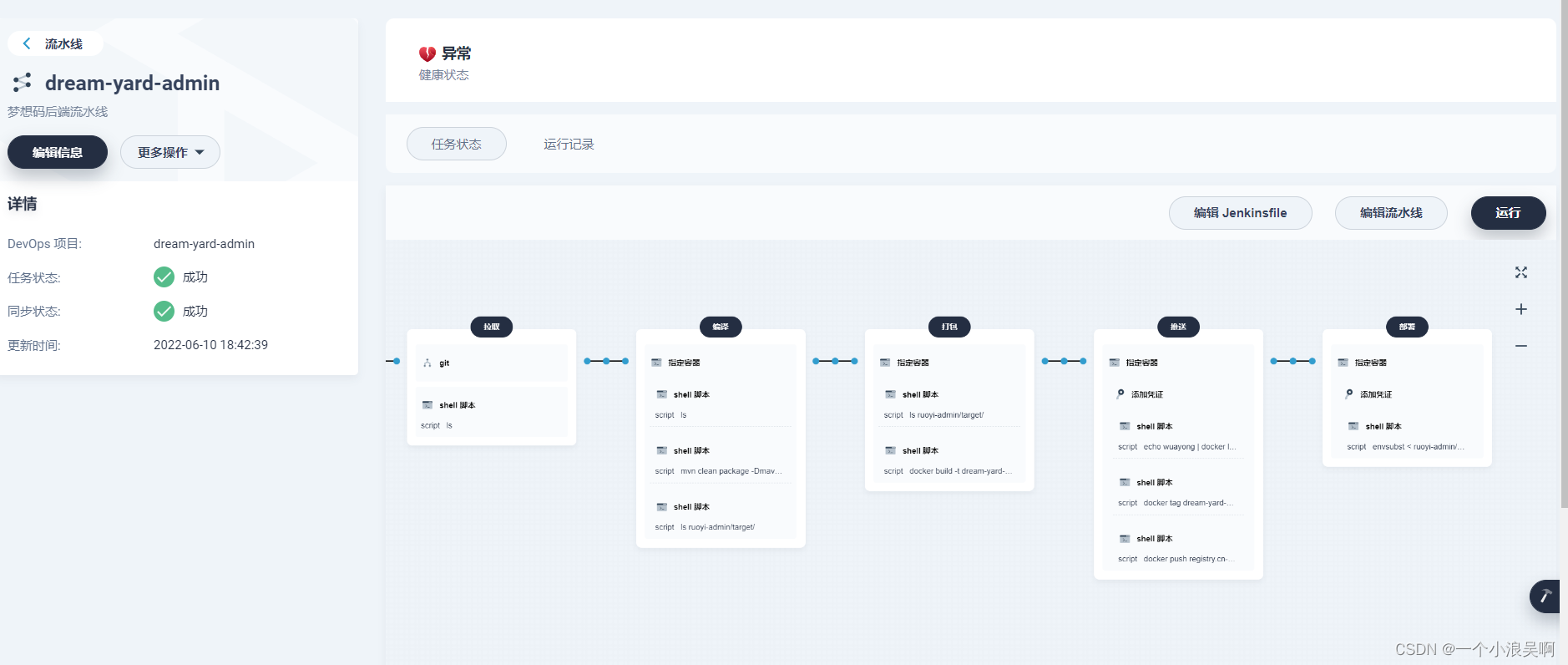Expand the 更多操作 dropdown
1568x665 pixels.
tap(170, 152)
